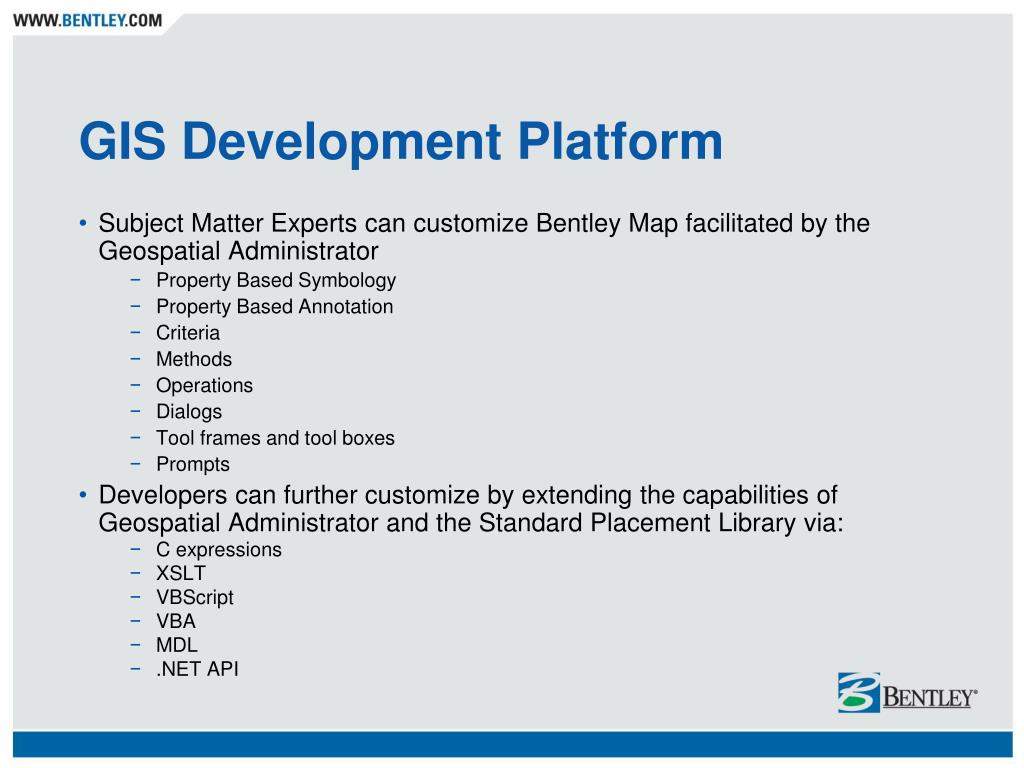The image size is (1024, 768).
Task: Select the 'VBScript' list item
Action: tap(195, 598)
